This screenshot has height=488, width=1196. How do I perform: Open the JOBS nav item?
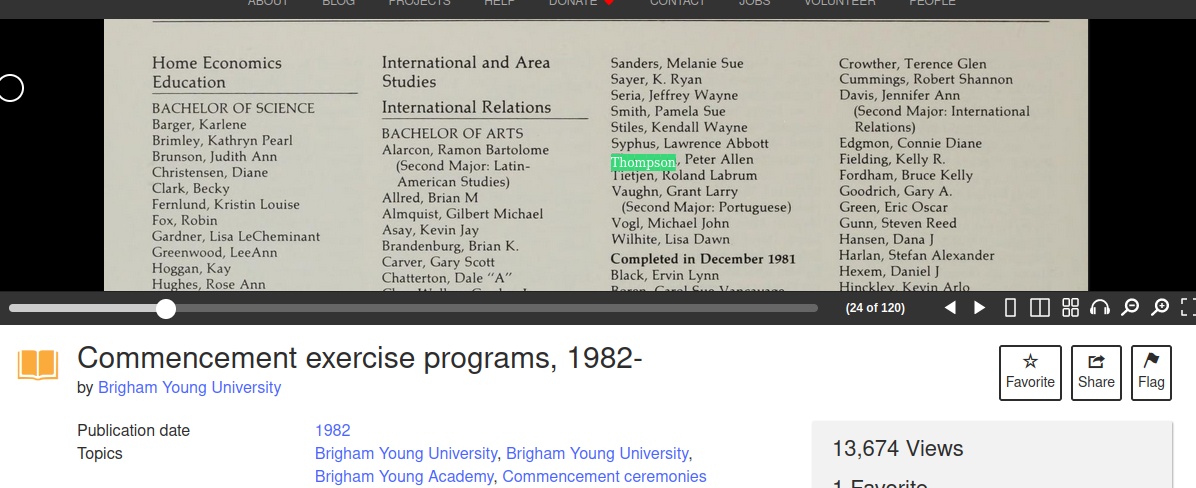pos(754,3)
